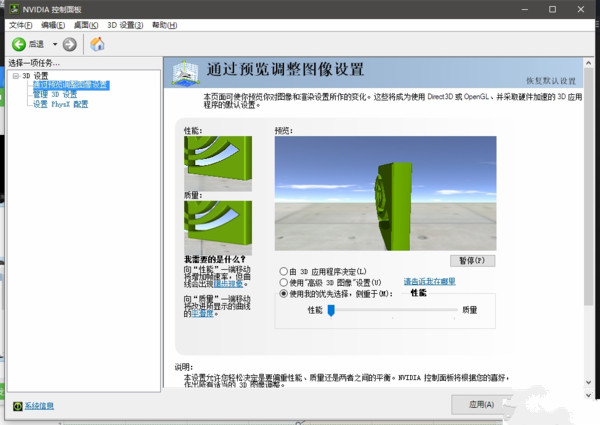Select 管理 3D 设置 in task tree
Screen dimensions: 600x425
pyautogui.click(x=55, y=94)
